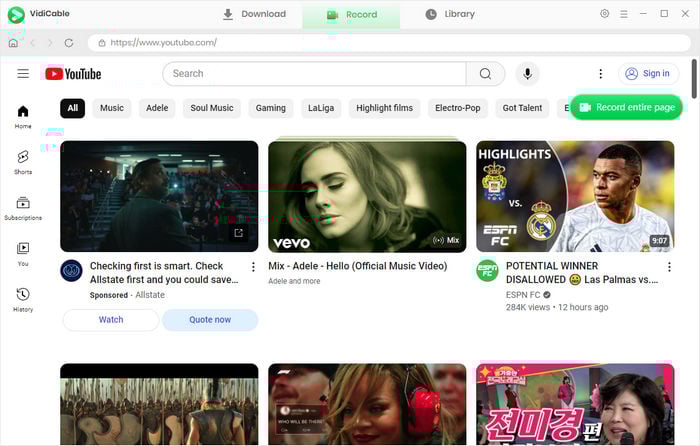Select the All filter chip
The height and width of the screenshot is (446, 700).
coord(73,108)
